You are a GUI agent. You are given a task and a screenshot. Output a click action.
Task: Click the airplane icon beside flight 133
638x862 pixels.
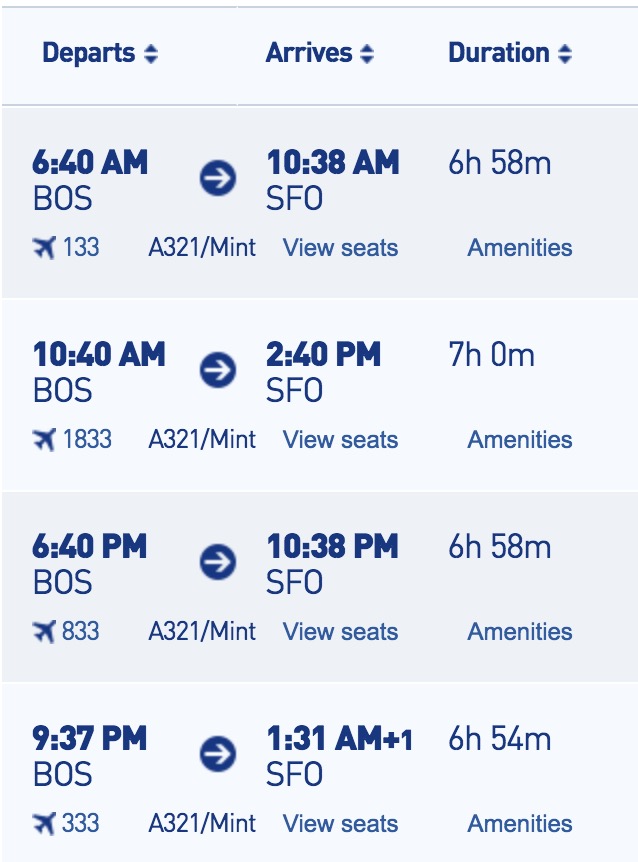point(44,247)
